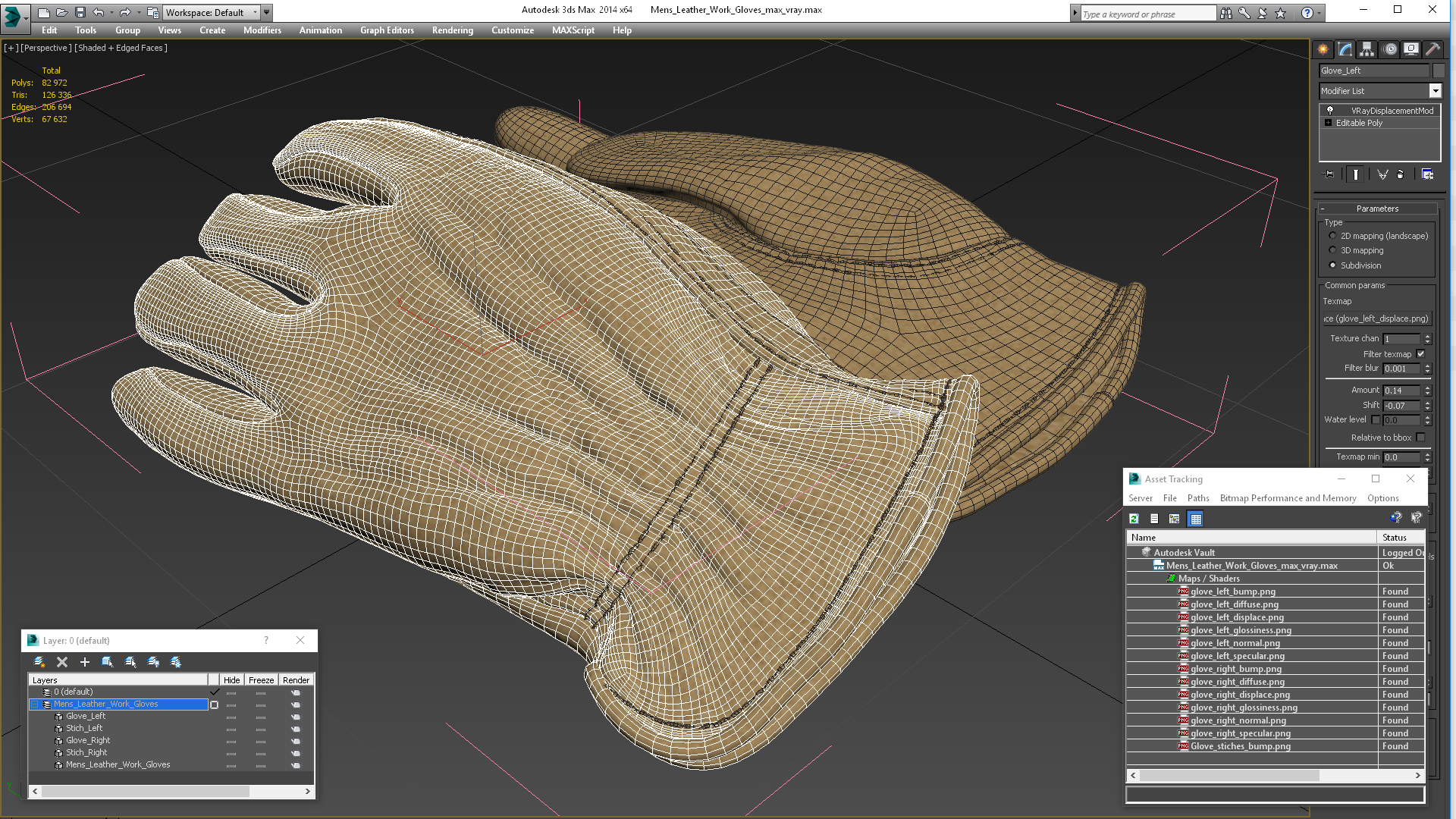Viewport: 1456px width, 819px height.
Task: Click the Perspective viewport label
Action: tap(46, 48)
